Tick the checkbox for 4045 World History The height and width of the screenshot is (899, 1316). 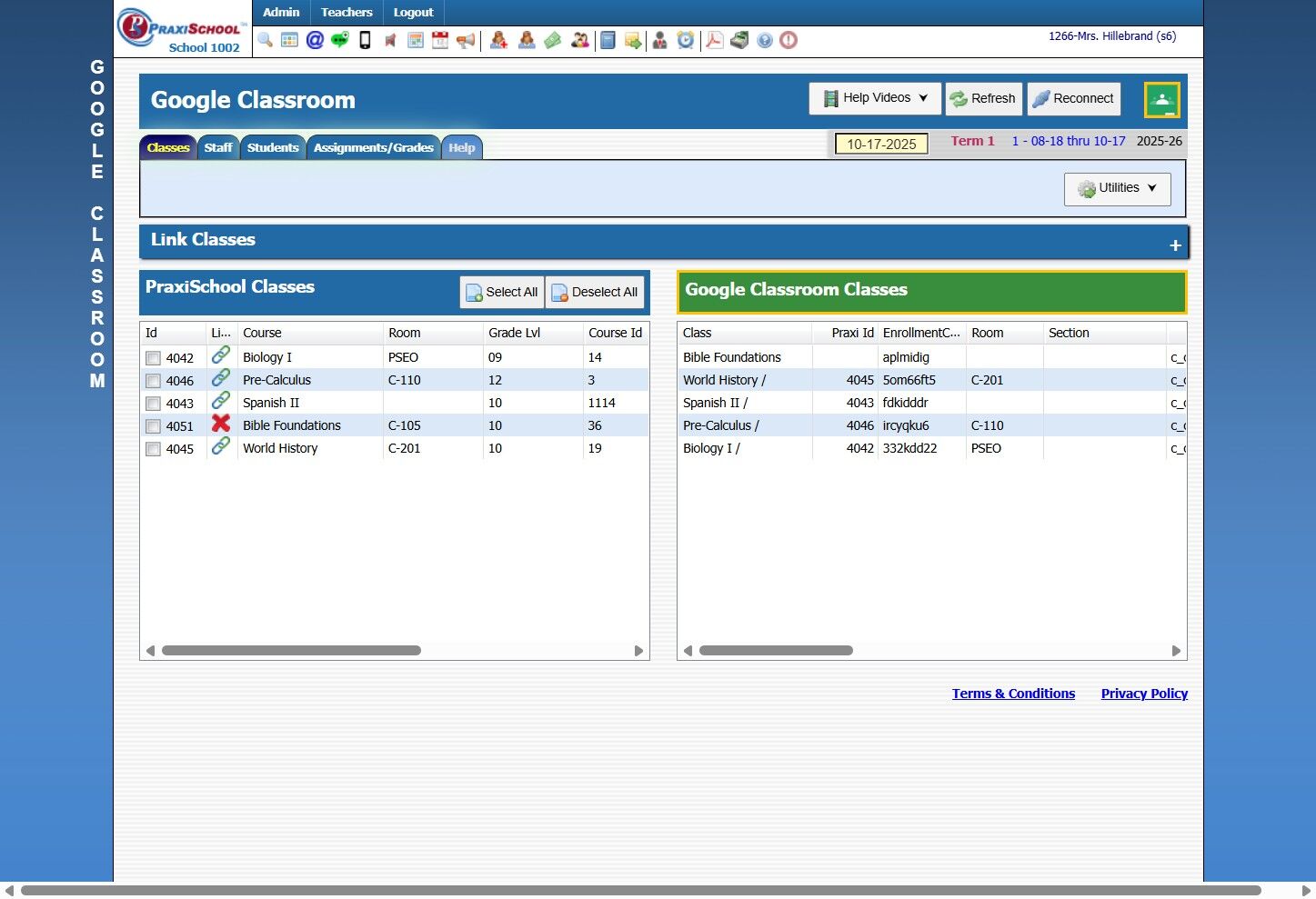pos(154,449)
